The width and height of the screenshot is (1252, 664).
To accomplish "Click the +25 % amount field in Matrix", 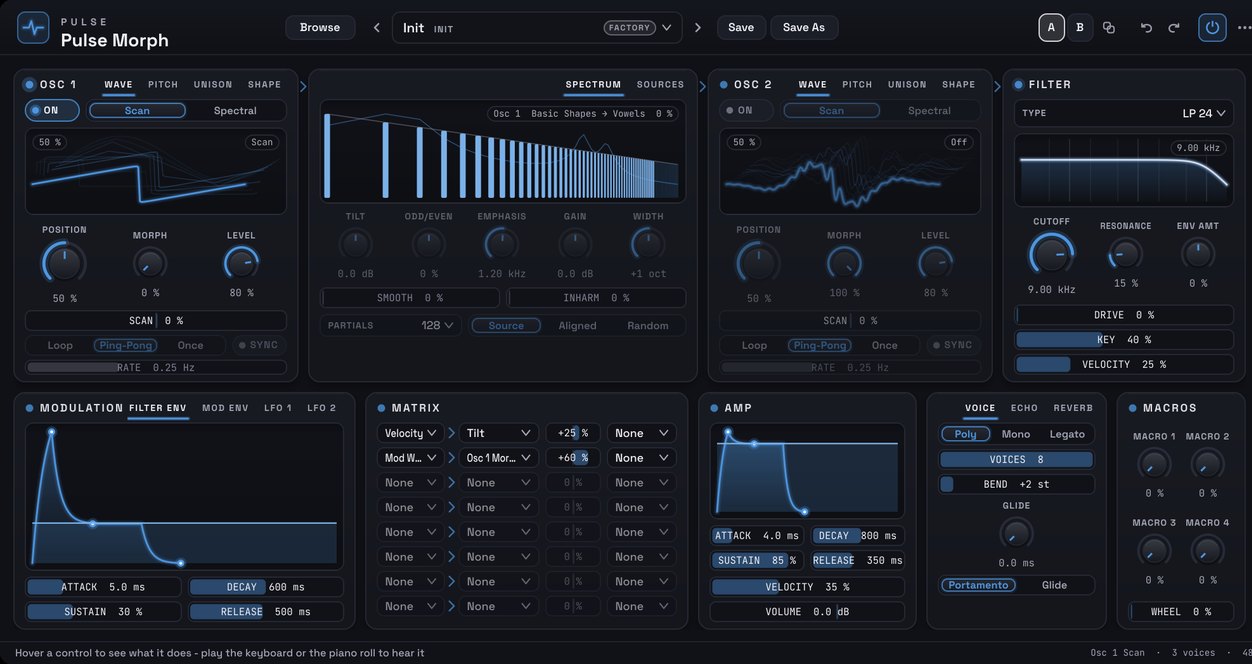I will click(x=573, y=433).
